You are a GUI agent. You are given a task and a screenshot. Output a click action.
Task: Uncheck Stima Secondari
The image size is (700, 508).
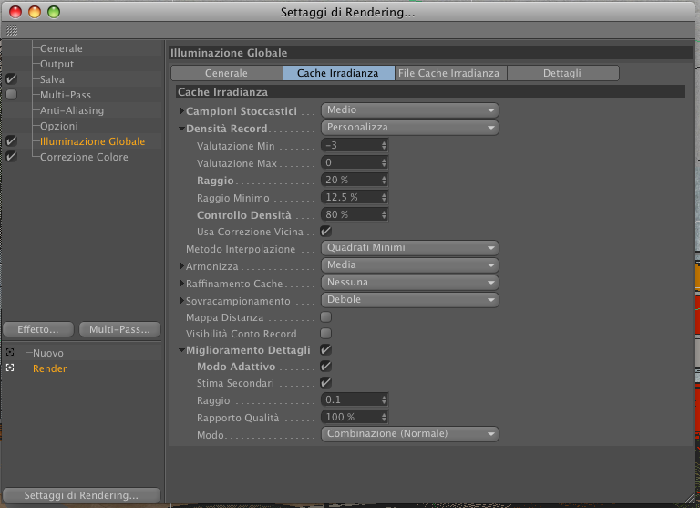click(326, 383)
